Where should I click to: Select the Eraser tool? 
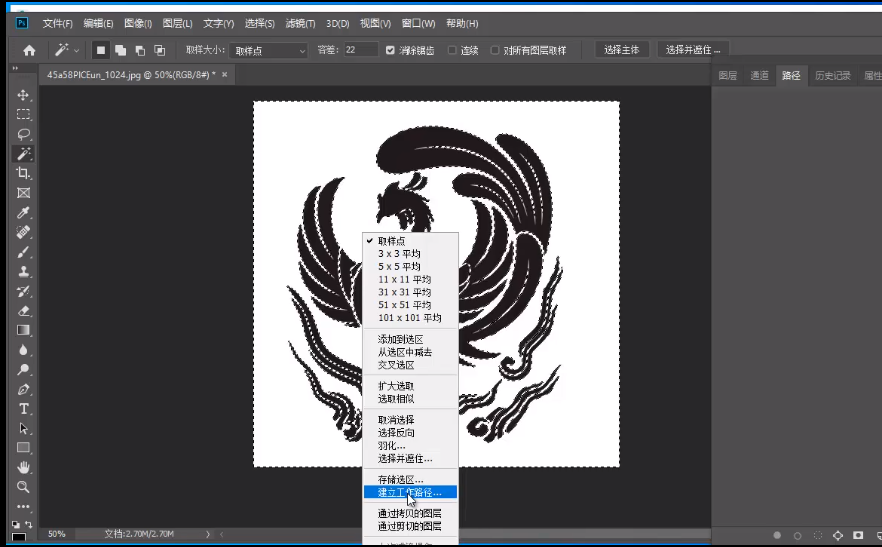[x=23, y=311]
